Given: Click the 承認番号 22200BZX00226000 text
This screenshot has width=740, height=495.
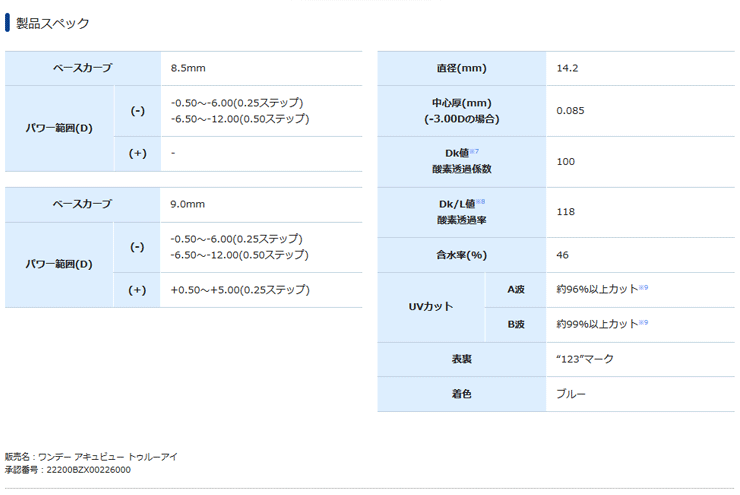Looking at the screenshot, I should (68, 469).
